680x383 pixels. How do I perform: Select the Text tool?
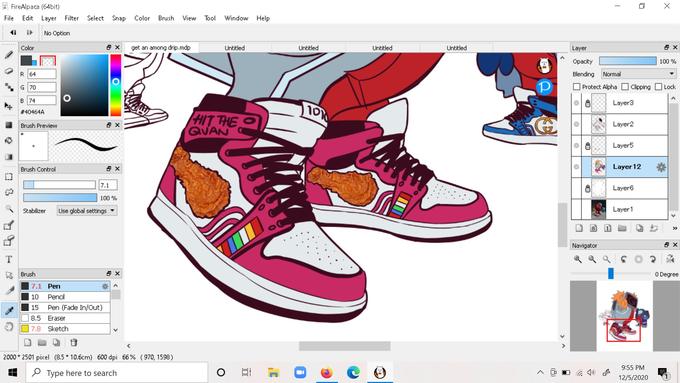[x=9, y=259]
